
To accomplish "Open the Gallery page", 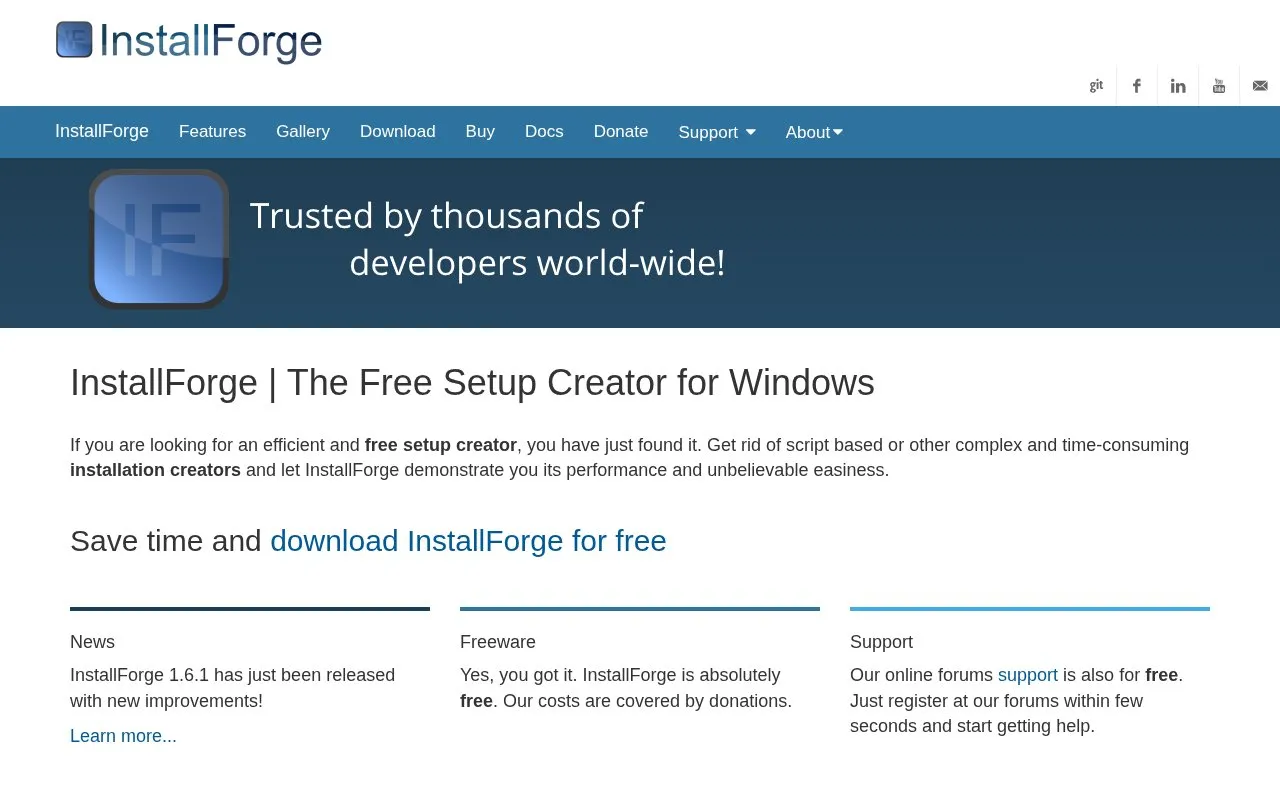I will click(x=303, y=132).
